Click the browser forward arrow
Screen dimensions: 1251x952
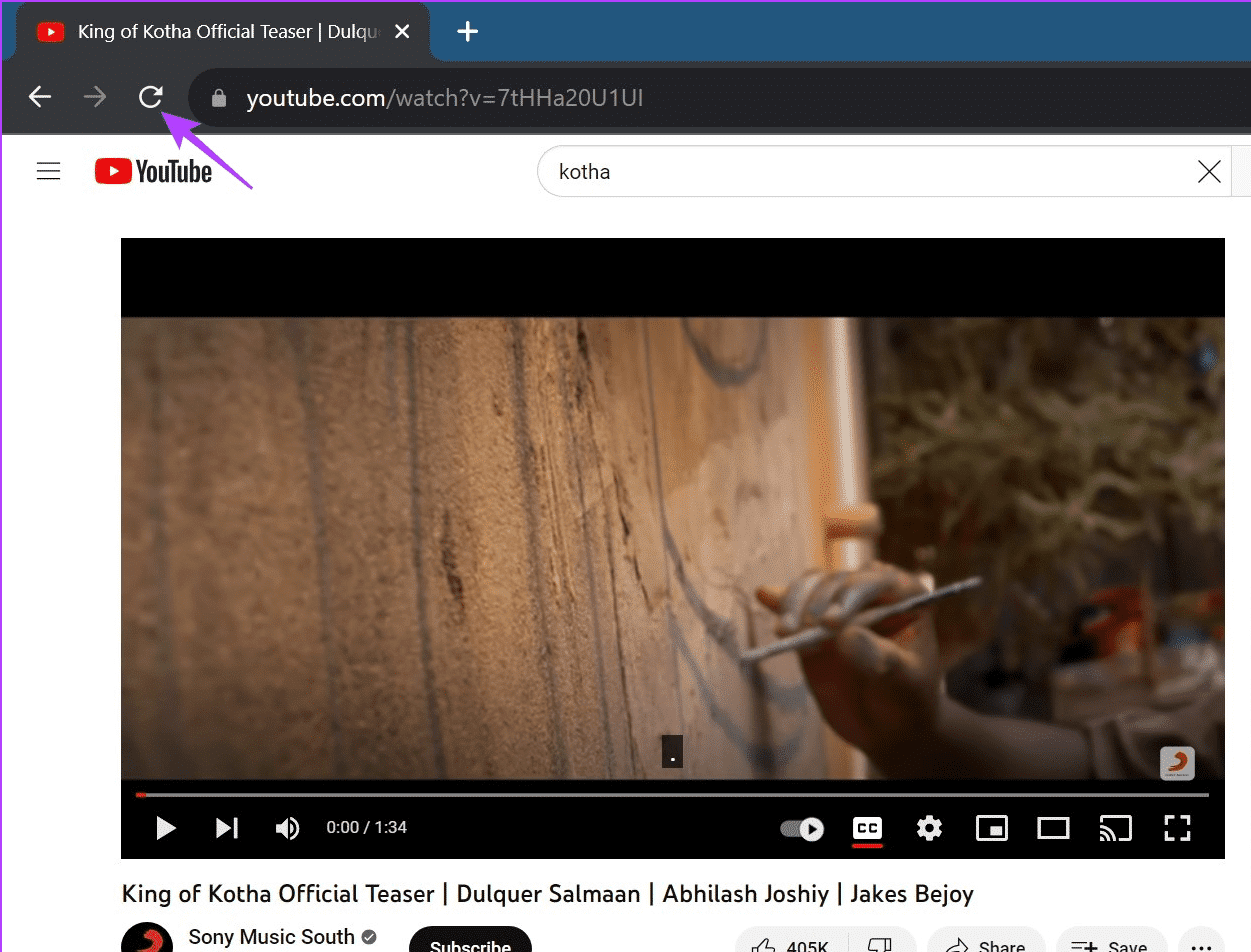pos(95,97)
